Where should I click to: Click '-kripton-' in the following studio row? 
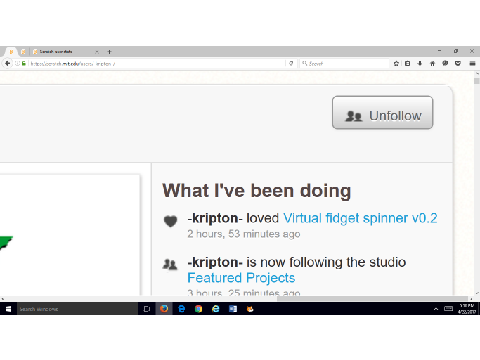pyautogui.click(x=215, y=262)
